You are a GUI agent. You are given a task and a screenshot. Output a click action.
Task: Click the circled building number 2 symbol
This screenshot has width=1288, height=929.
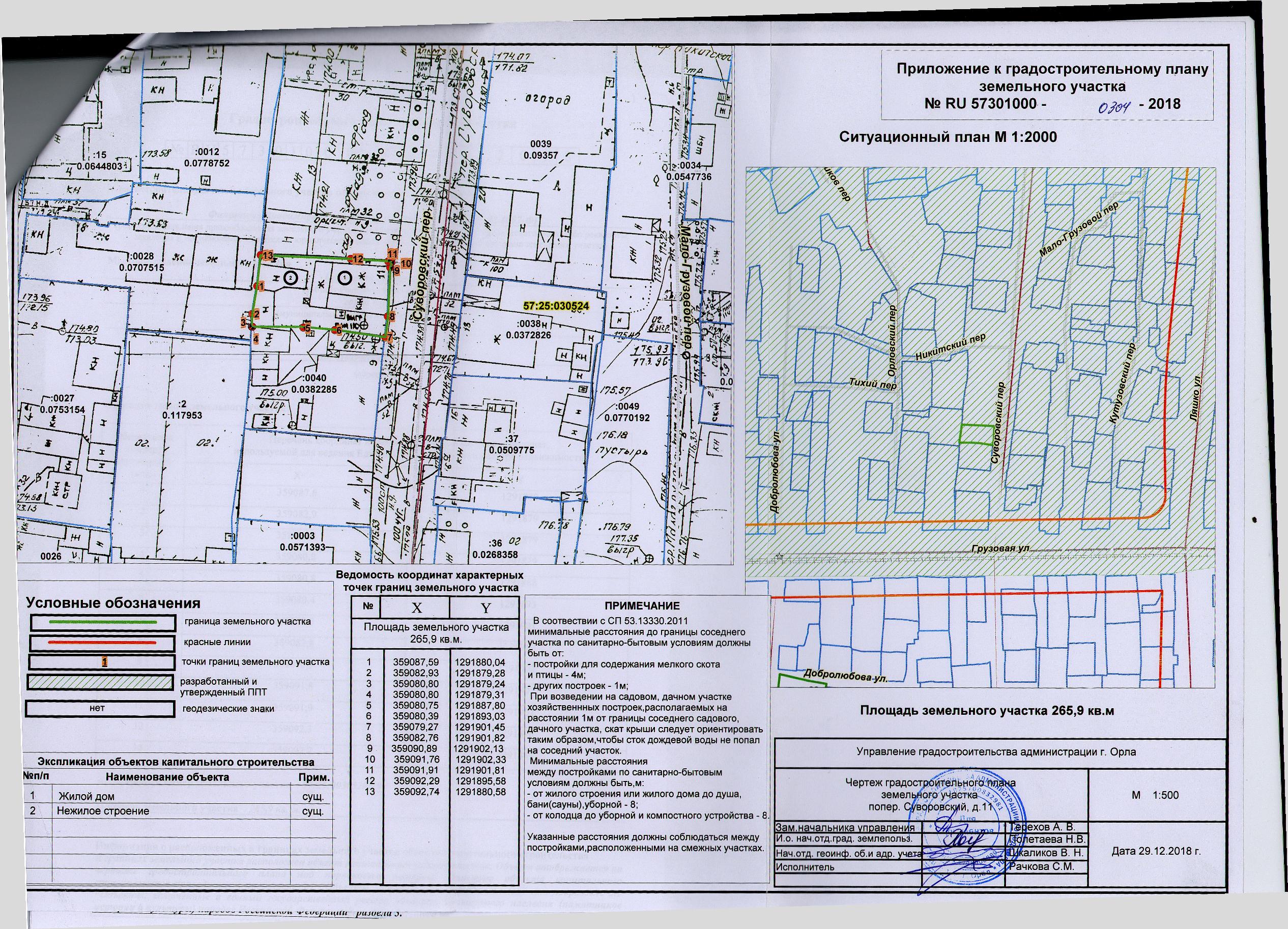pos(290,278)
